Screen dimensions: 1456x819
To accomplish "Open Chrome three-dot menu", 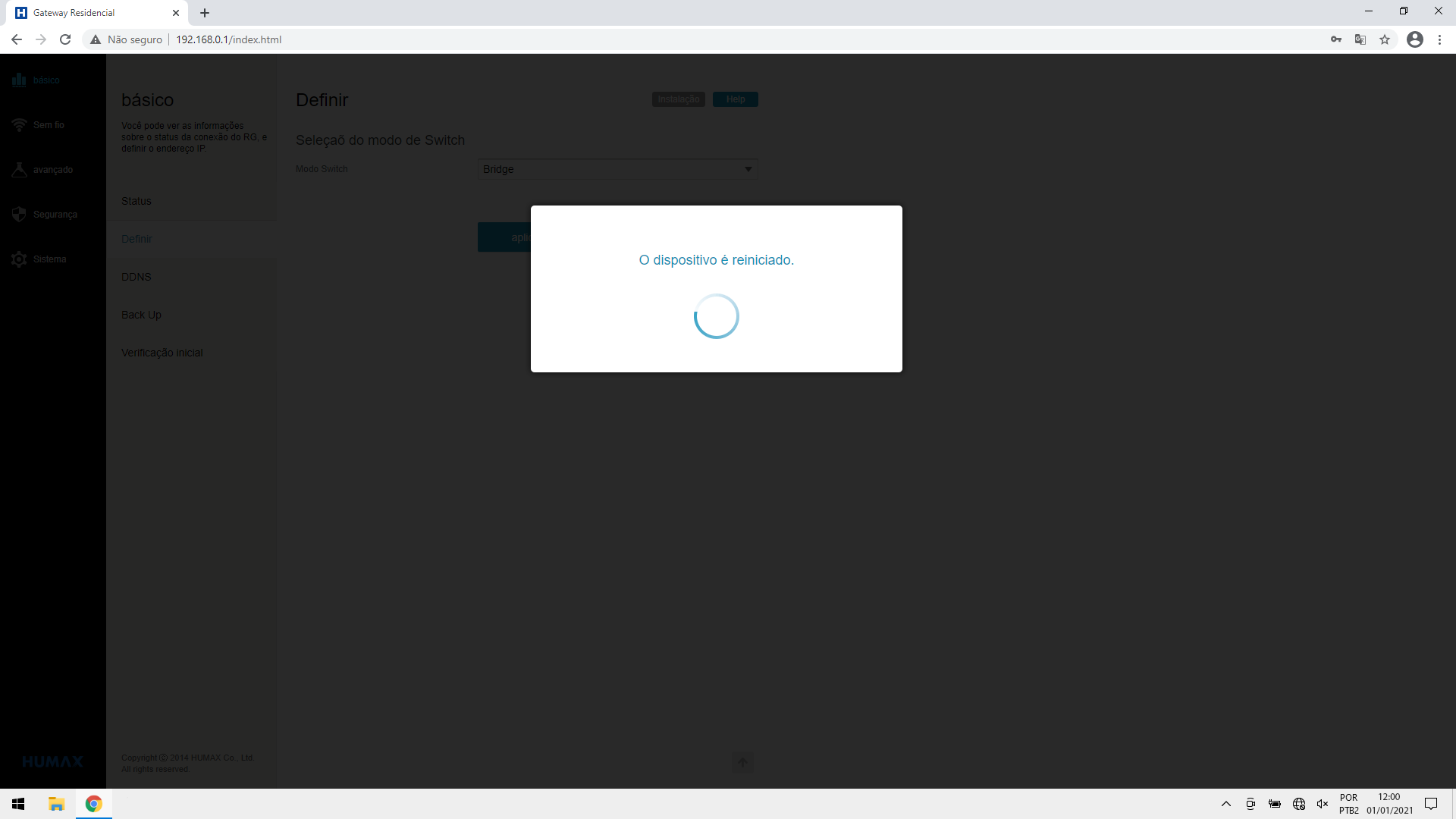I will point(1439,39).
